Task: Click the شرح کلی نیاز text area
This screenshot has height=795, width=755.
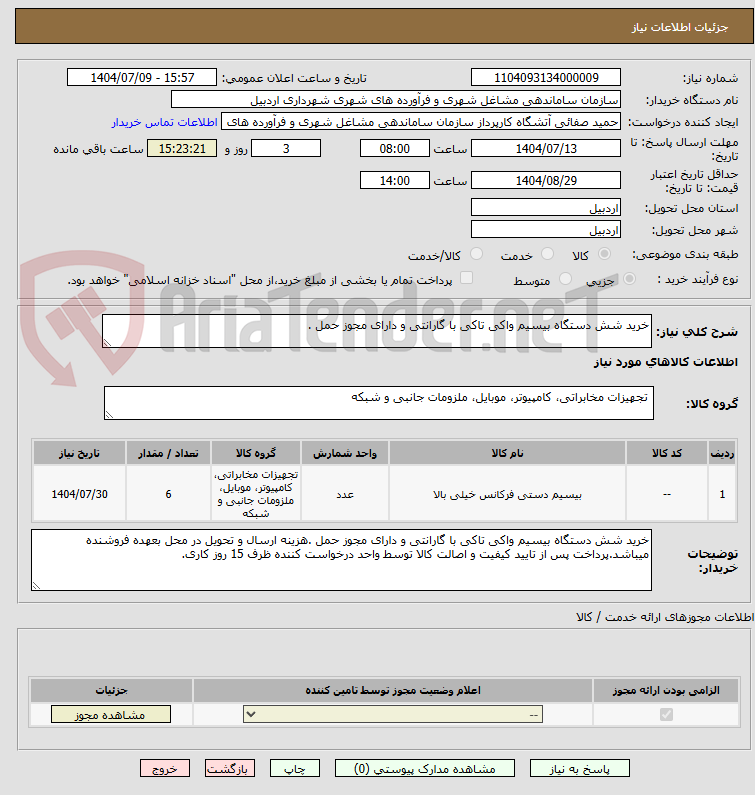Action: coord(377,331)
